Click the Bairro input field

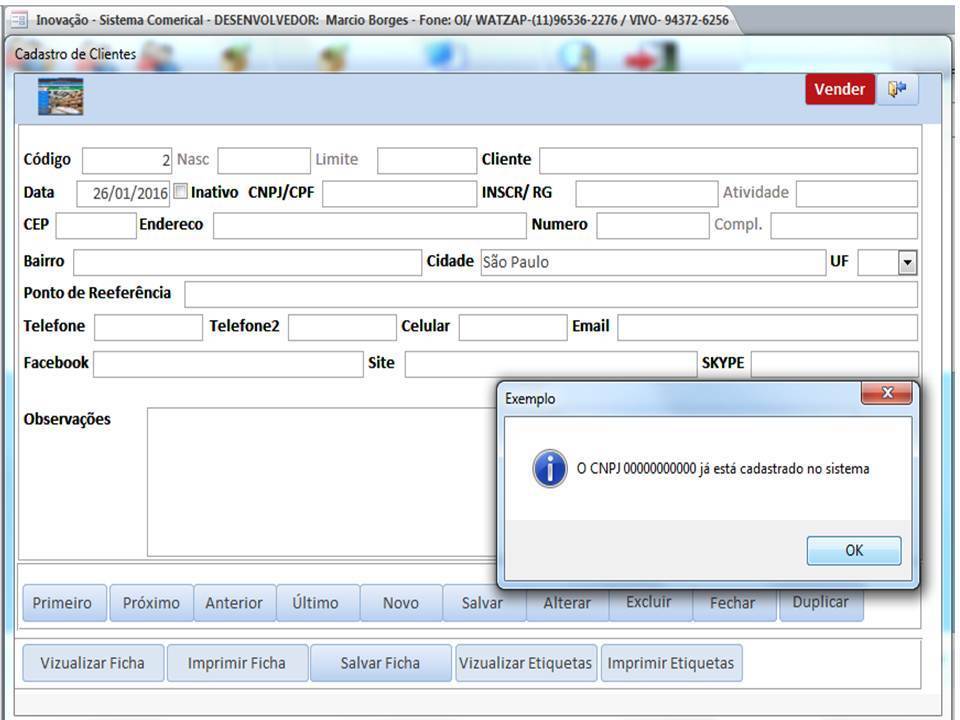(x=247, y=263)
